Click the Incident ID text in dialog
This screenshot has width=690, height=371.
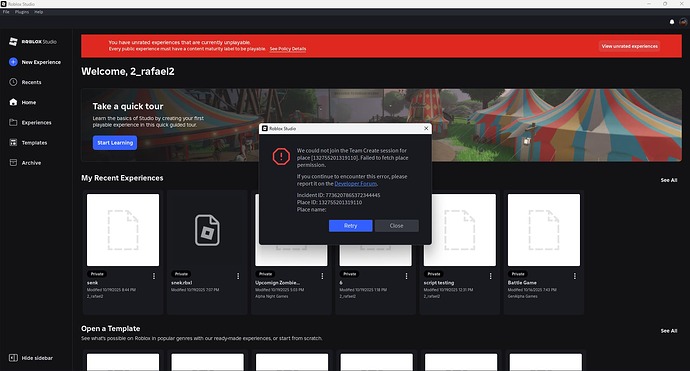pyautogui.click(x=338, y=195)
